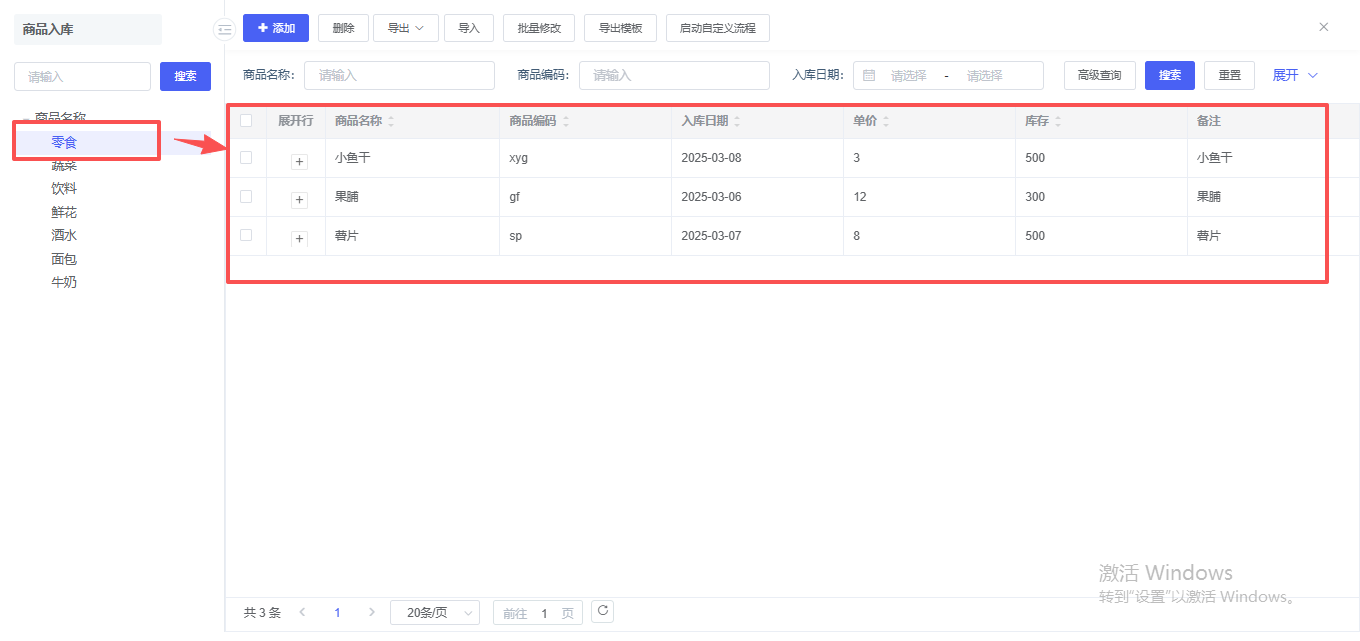The width and height of the screenshot is (1360, 641).
Task: Select 饮料 category in tree
Action: coord(64,189)
